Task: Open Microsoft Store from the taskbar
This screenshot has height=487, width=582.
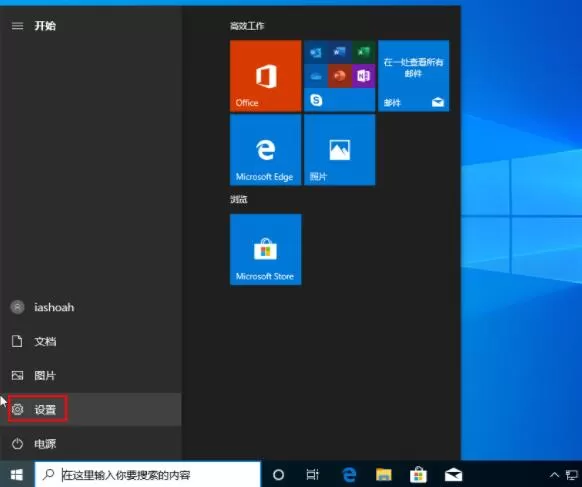Action: [418, 474]
